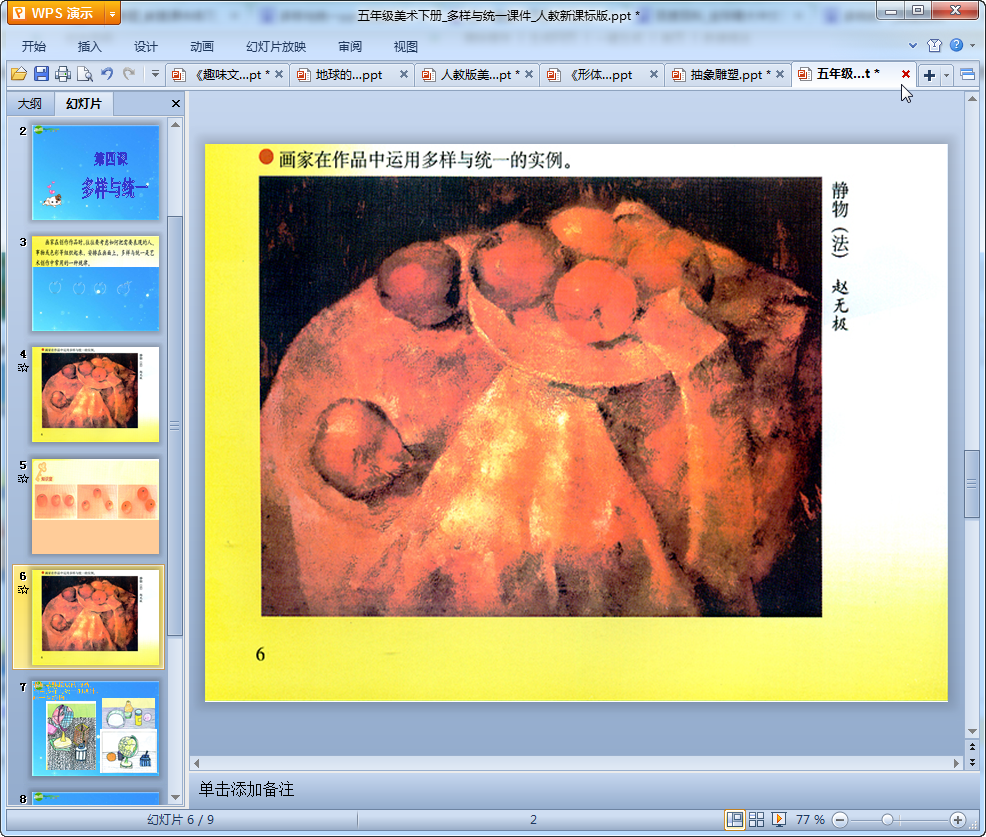Expand the help dropdown arrow
The width and height of the screenshot is (986, 837).
coord(972,45)
